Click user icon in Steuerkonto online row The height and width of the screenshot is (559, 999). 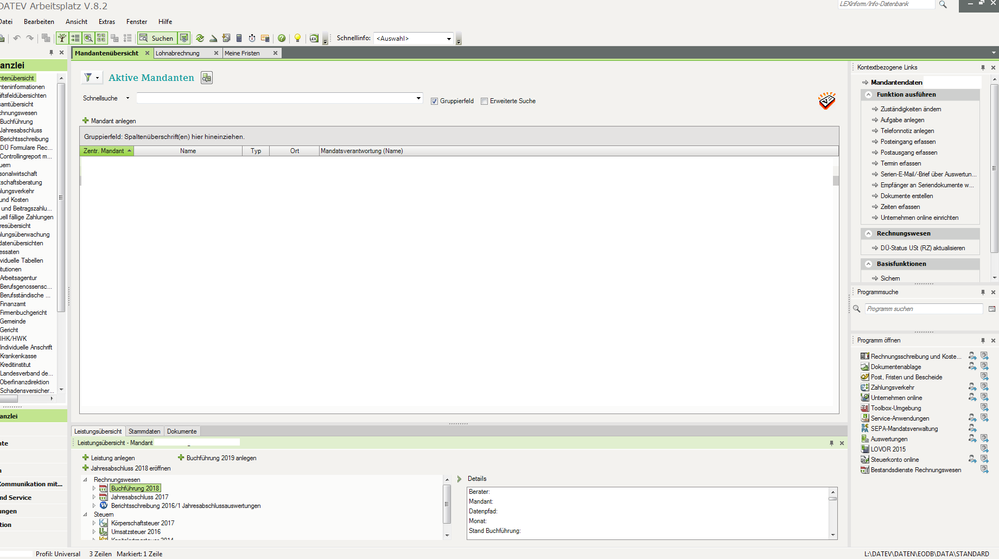tap(972, 459)
